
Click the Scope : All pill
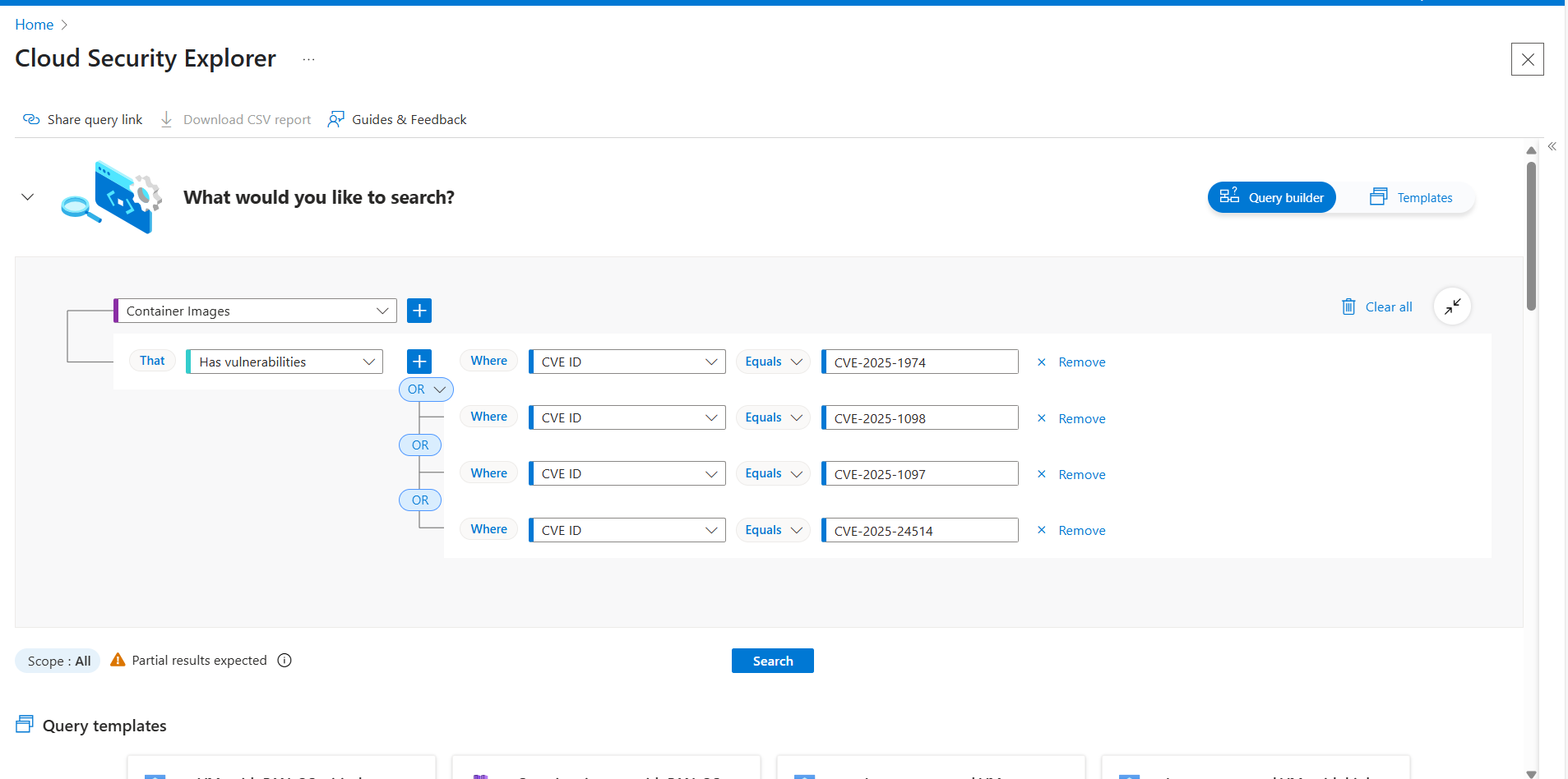pos(58,661)
